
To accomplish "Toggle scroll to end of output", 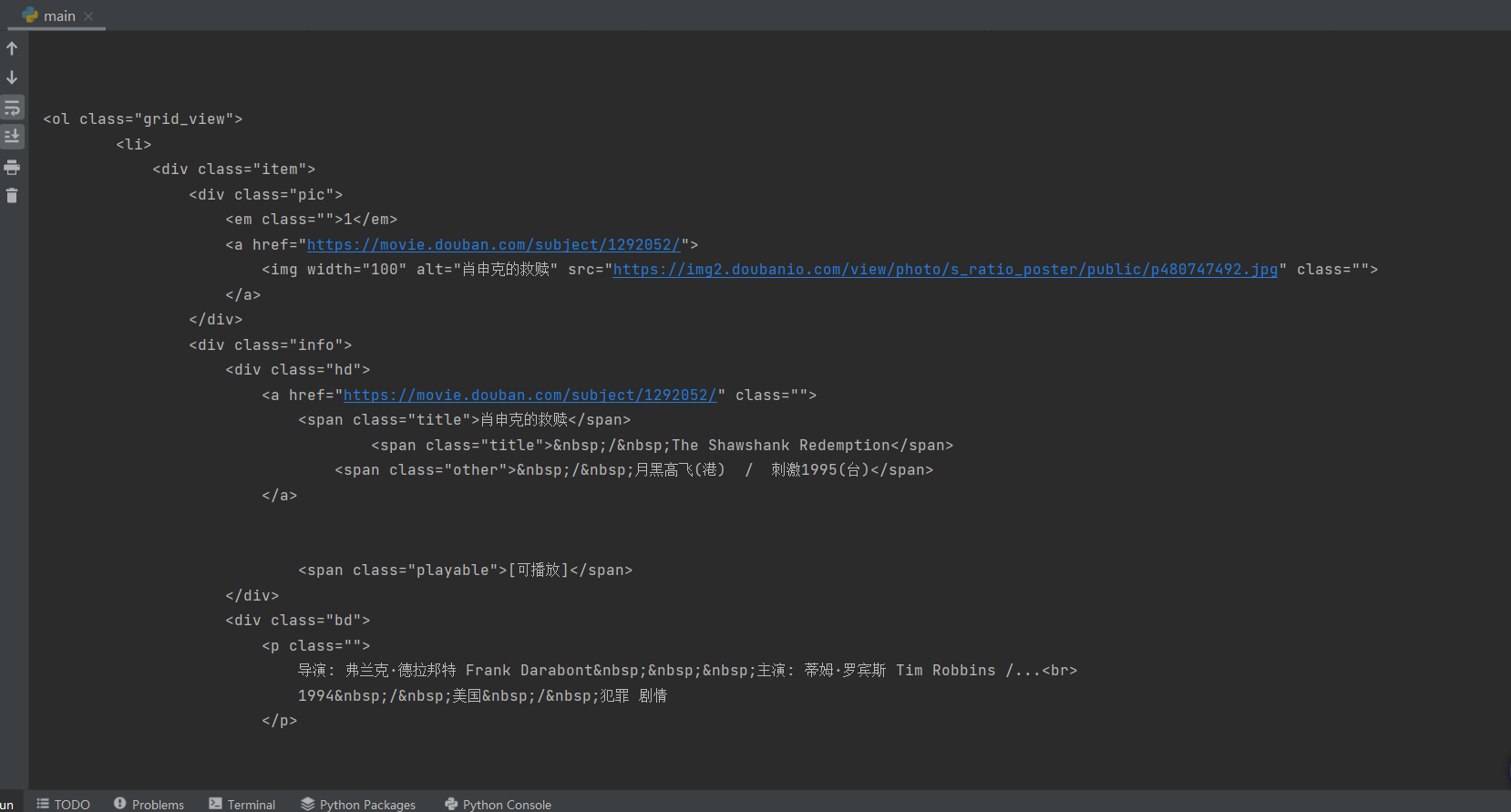I will tap(12, 137).
